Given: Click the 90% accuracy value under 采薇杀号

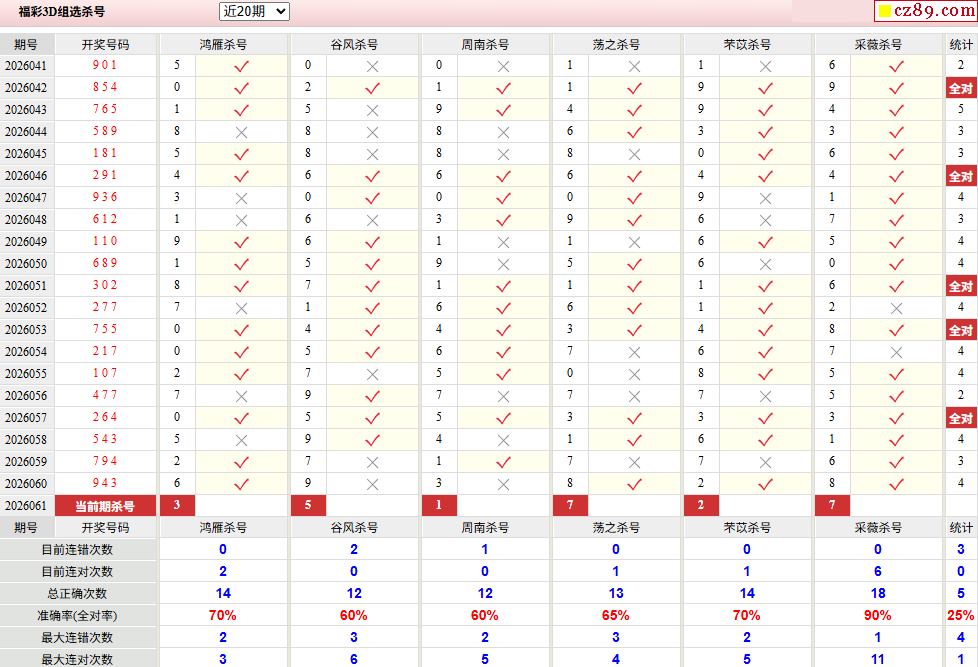Looking at the screenshot, I should click(878, 616).
